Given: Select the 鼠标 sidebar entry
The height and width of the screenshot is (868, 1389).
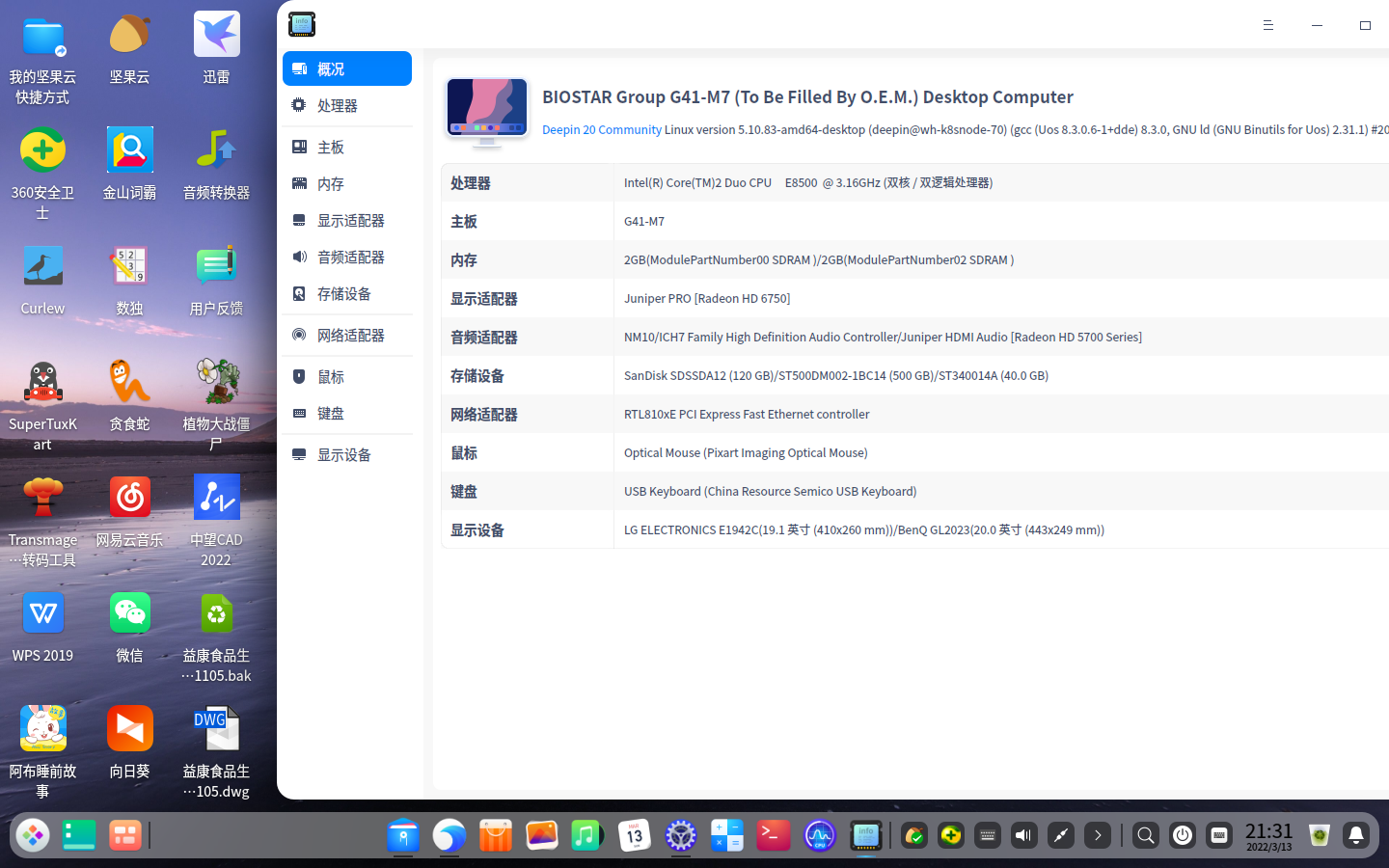Looking at the screenshot, I should (328, 376).
